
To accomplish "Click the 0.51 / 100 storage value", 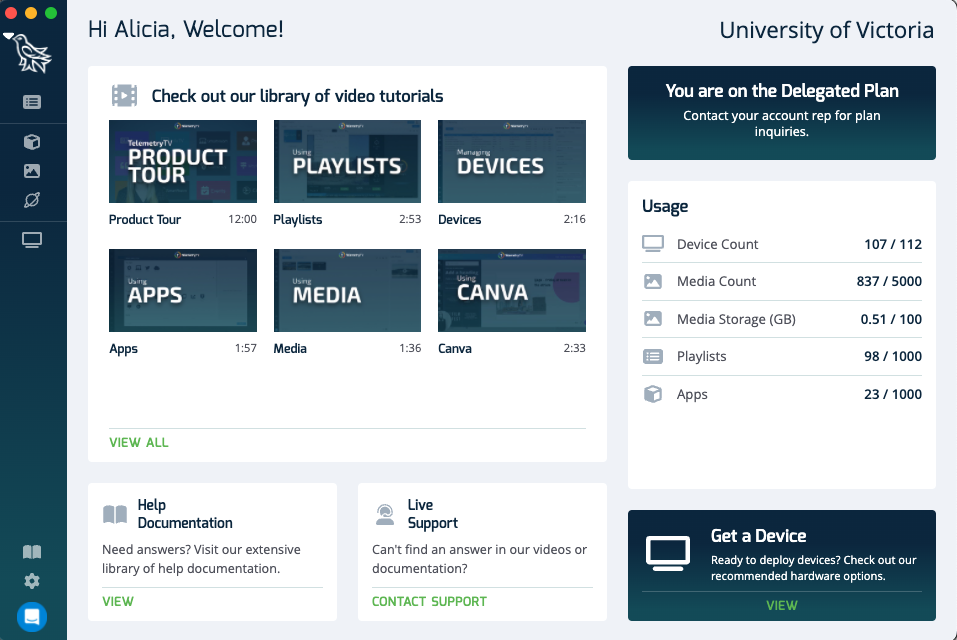I will (x=891, y=319).
